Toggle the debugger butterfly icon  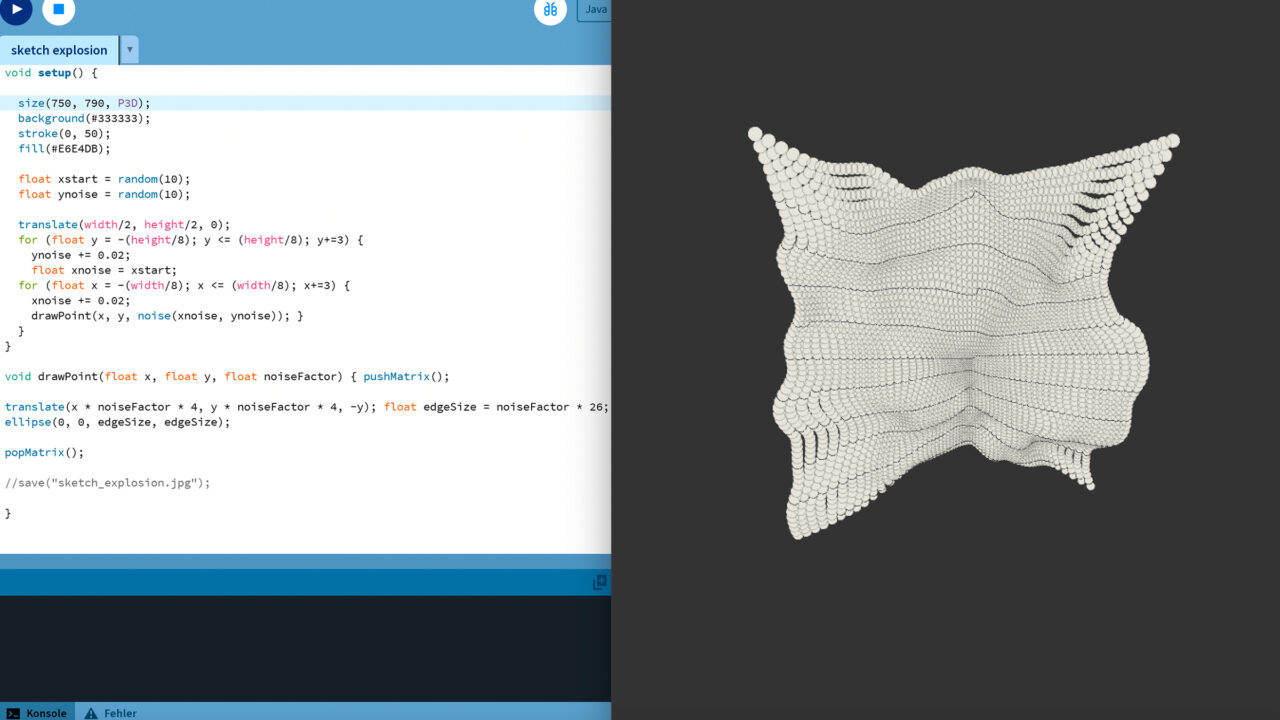click(x=550, y=9)
